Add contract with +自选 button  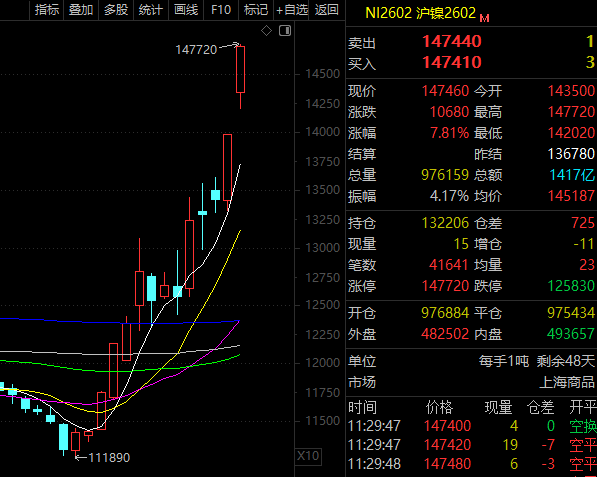tap(291, 10)
